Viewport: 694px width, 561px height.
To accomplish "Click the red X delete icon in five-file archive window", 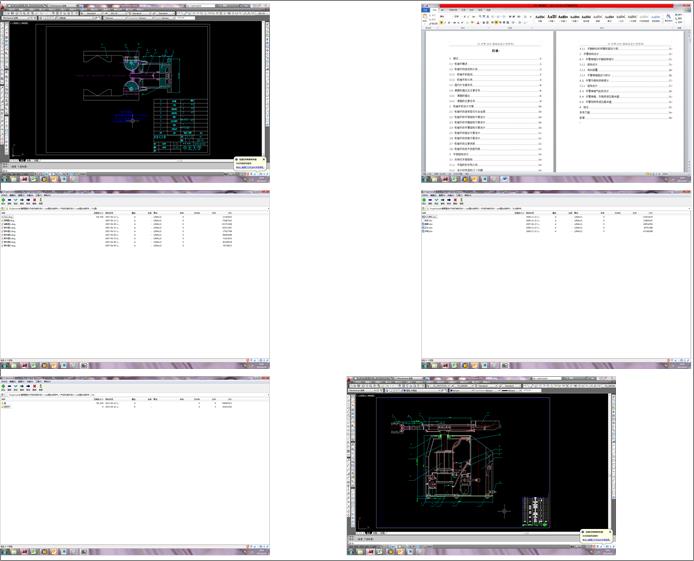I will pyautogui.click(x=455, y=200).
